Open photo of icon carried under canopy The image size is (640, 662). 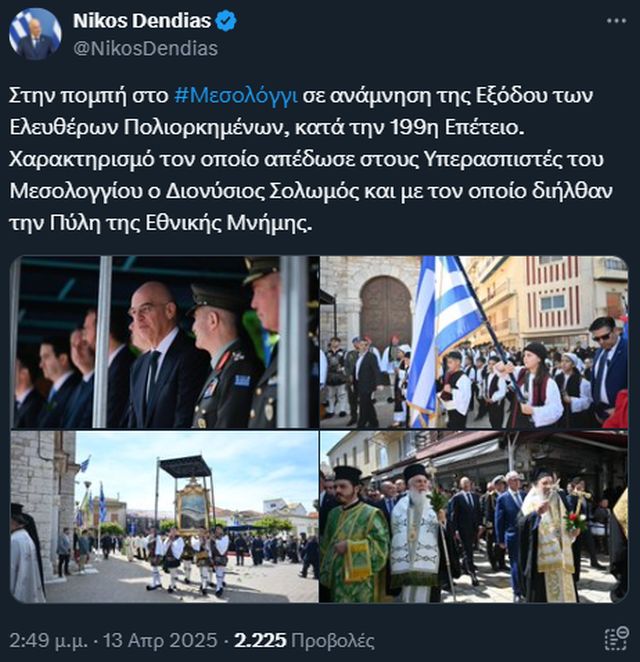click(164, 516)
